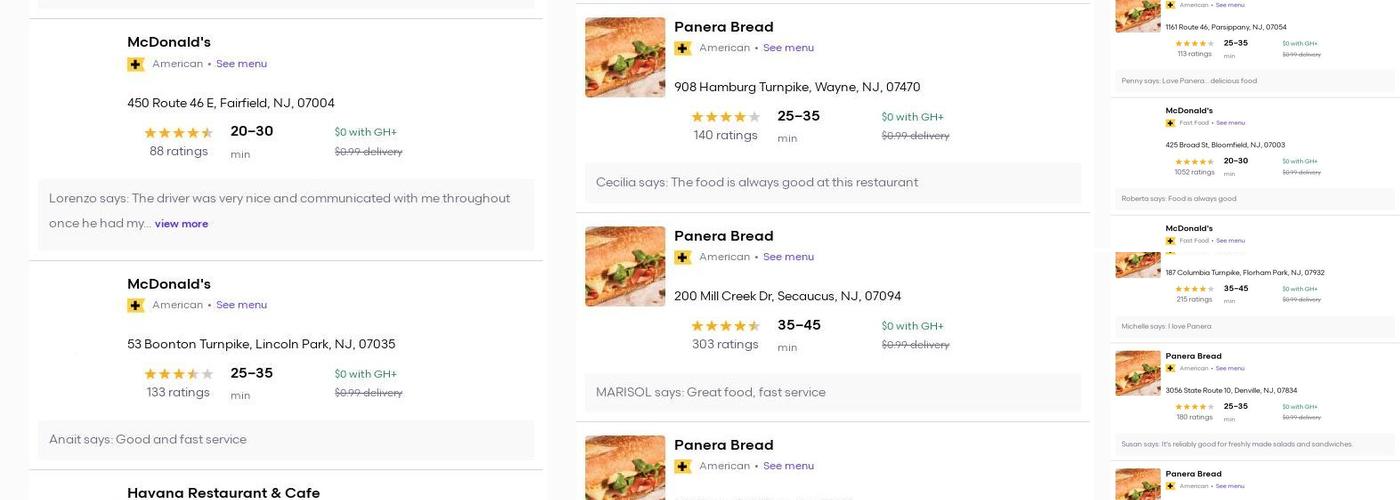The image size is (1400, 500).
Task: Click the GH+ badge on McDonald's Bloomfield listing
Action: [1170, 123]
